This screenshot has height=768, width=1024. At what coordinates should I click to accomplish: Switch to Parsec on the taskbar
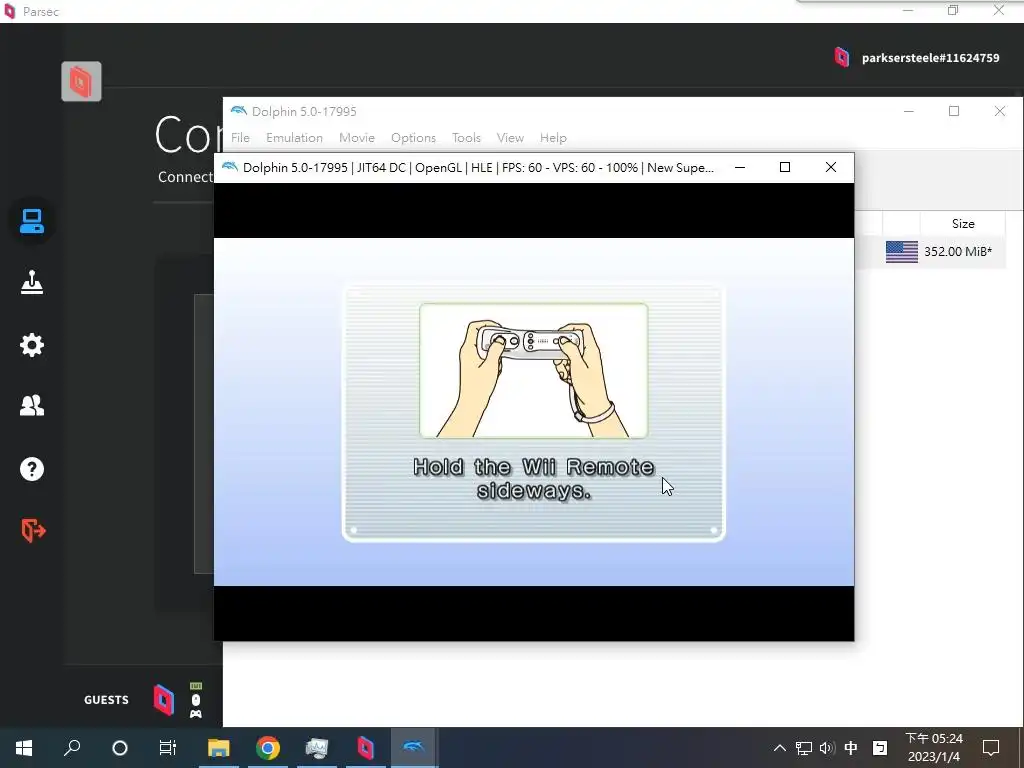click(366, 748)
